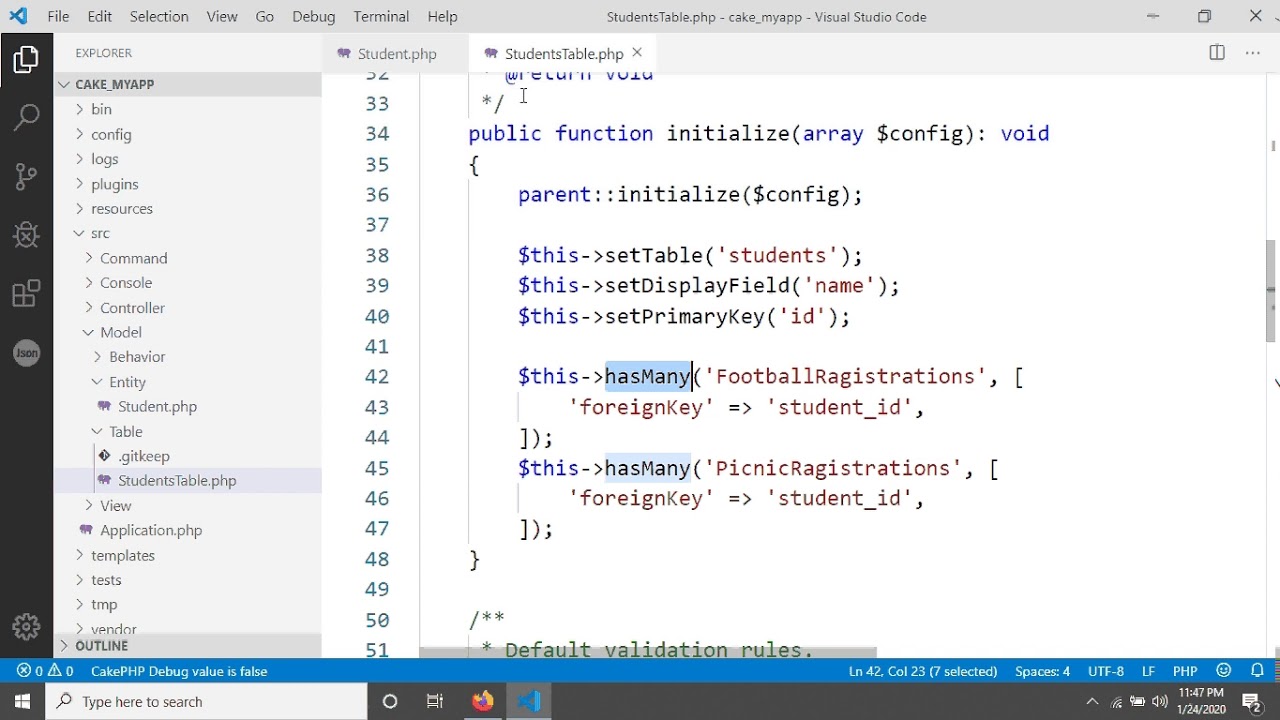Click the network icon in system tray

click(x=1116, y=702)
